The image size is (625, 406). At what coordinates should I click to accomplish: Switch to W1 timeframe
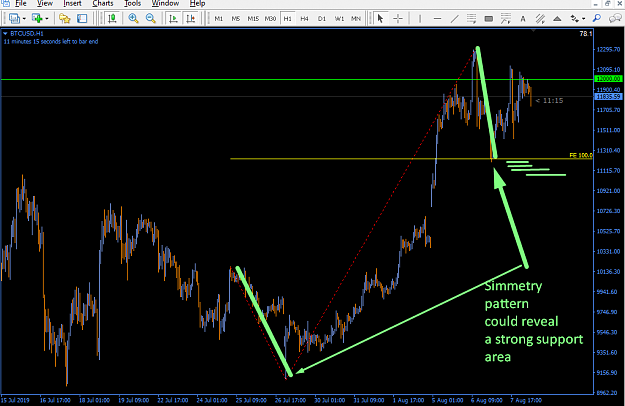339,19
